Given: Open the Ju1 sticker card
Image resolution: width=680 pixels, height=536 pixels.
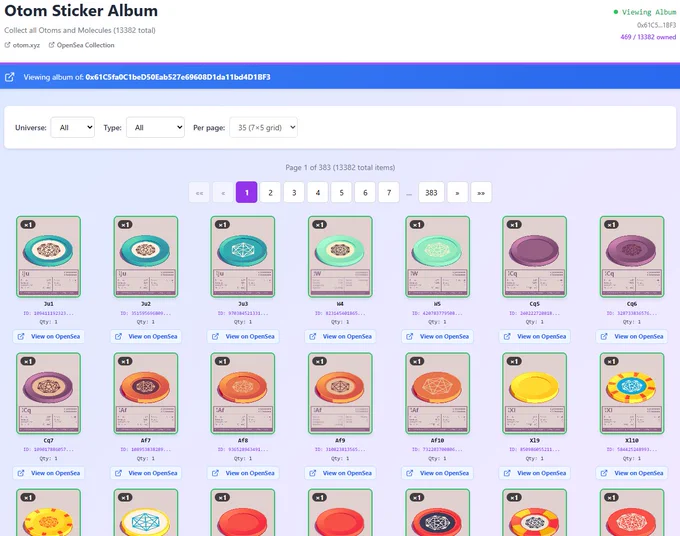Looking at the screenshot, I should (x=49, y=257).
